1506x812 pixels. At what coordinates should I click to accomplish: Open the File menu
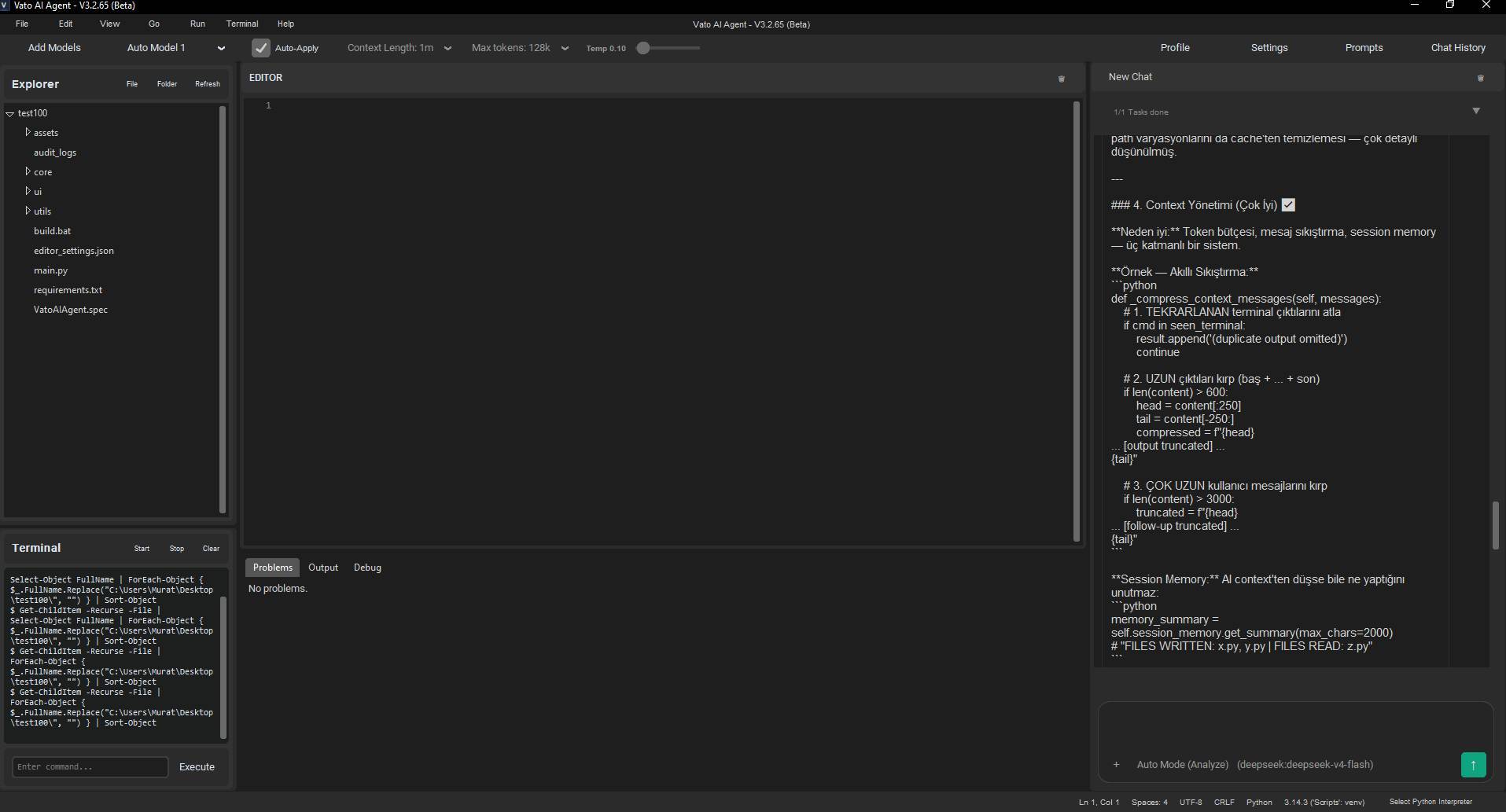pos(22,24)
